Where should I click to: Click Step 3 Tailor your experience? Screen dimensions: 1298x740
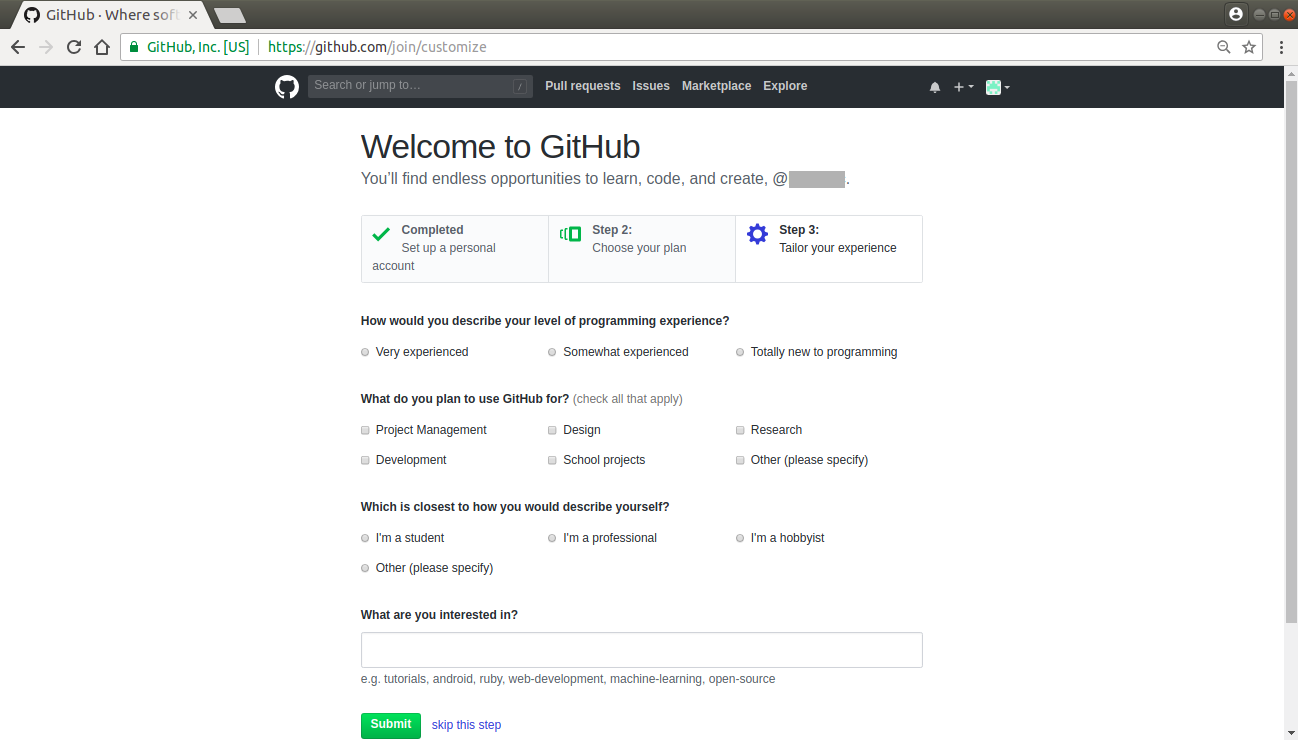coord(829,249)
